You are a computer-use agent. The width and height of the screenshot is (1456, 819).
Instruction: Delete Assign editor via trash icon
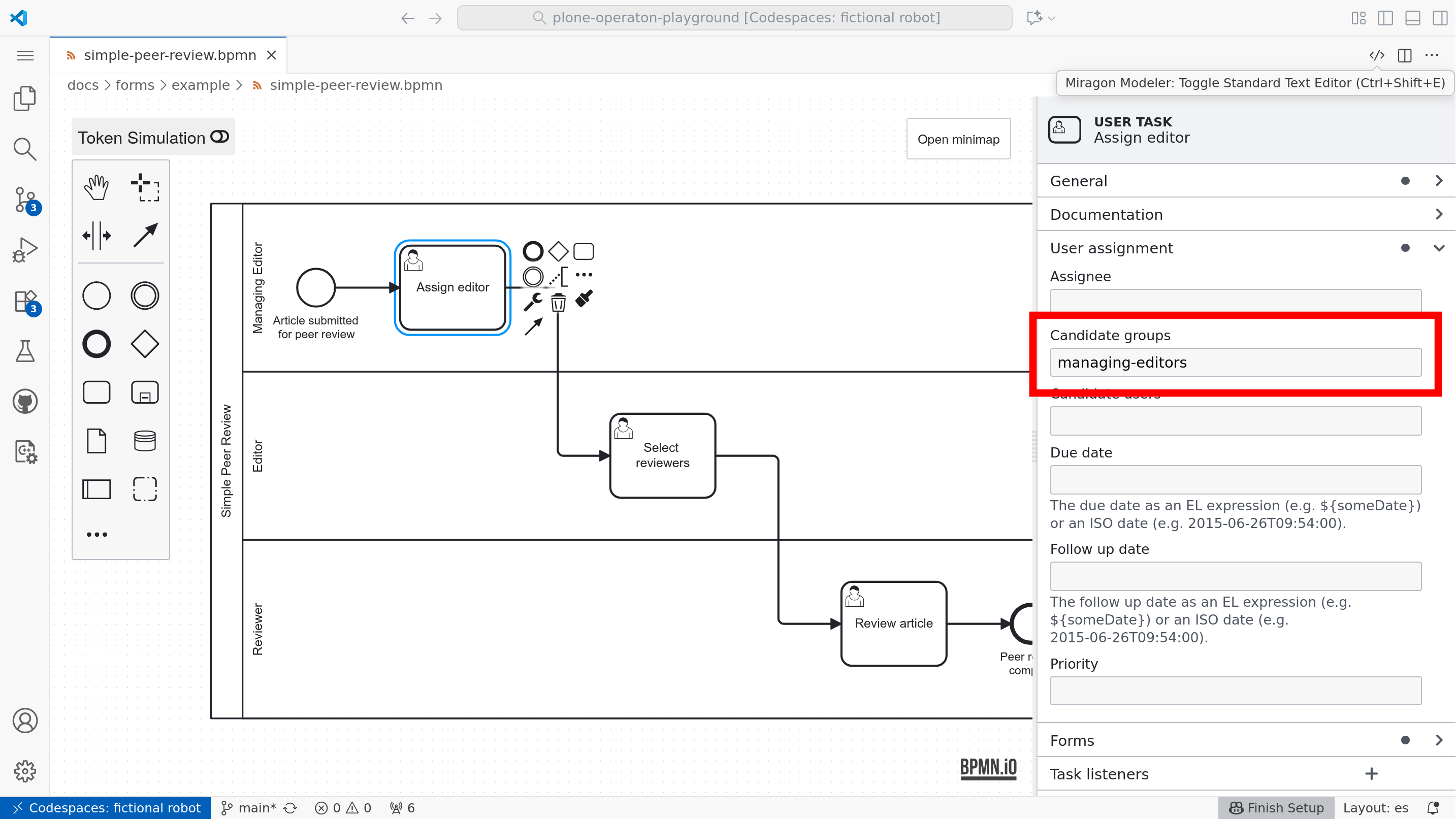(x=559, y=303)
